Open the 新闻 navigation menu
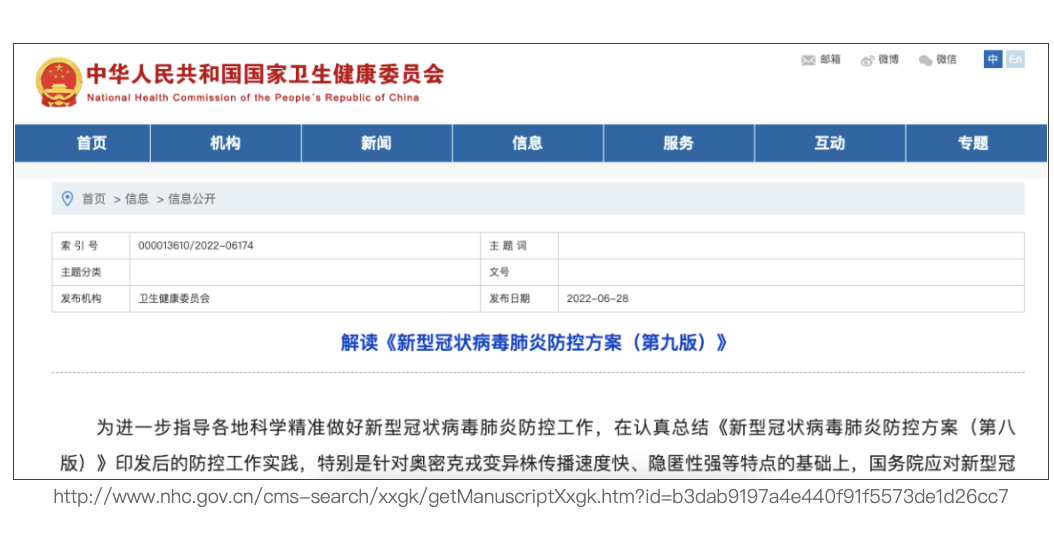 click(376, 143)
